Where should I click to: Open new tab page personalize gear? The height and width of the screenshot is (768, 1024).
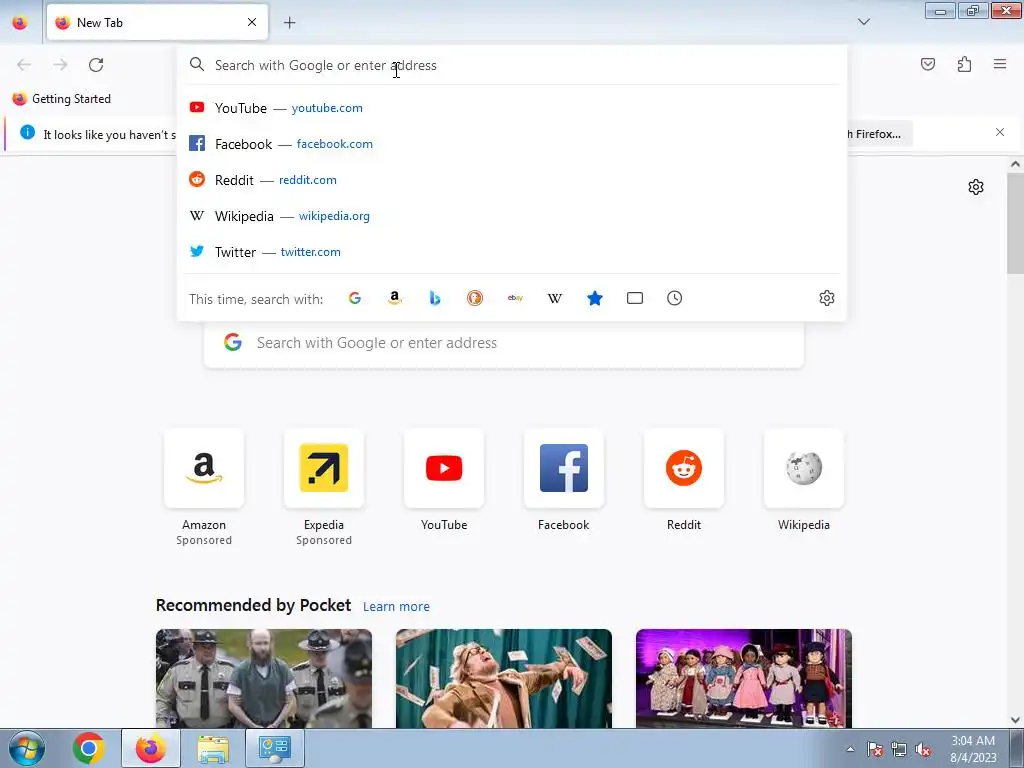(x=976, y=187)
